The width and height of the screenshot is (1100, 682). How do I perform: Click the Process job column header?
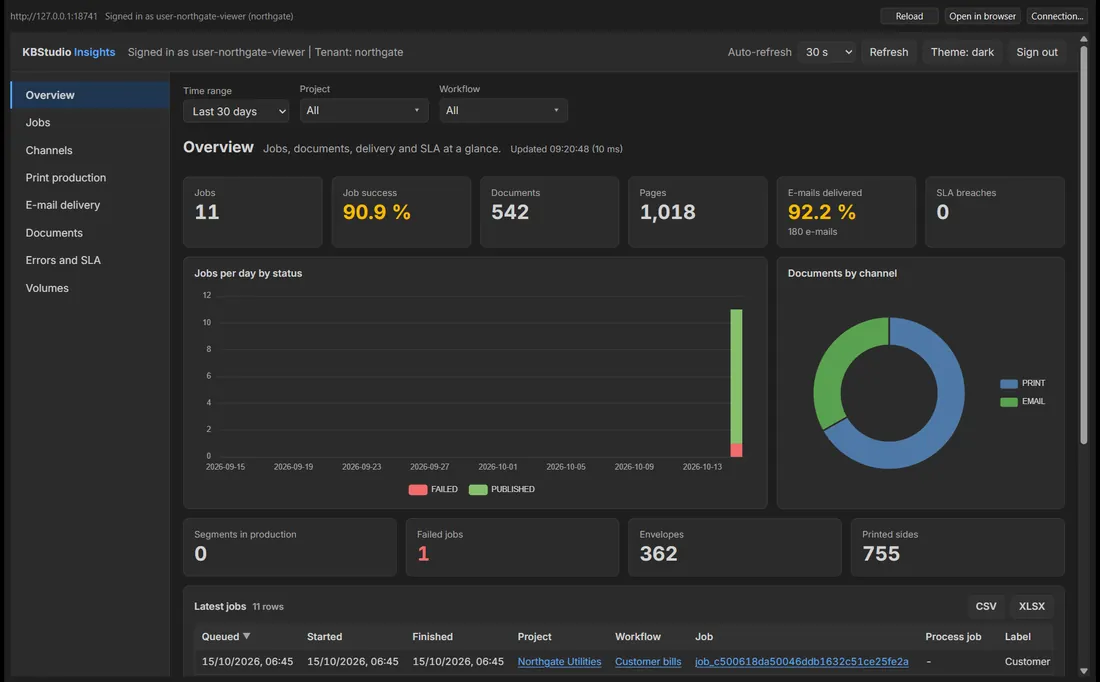coord(953,636)
